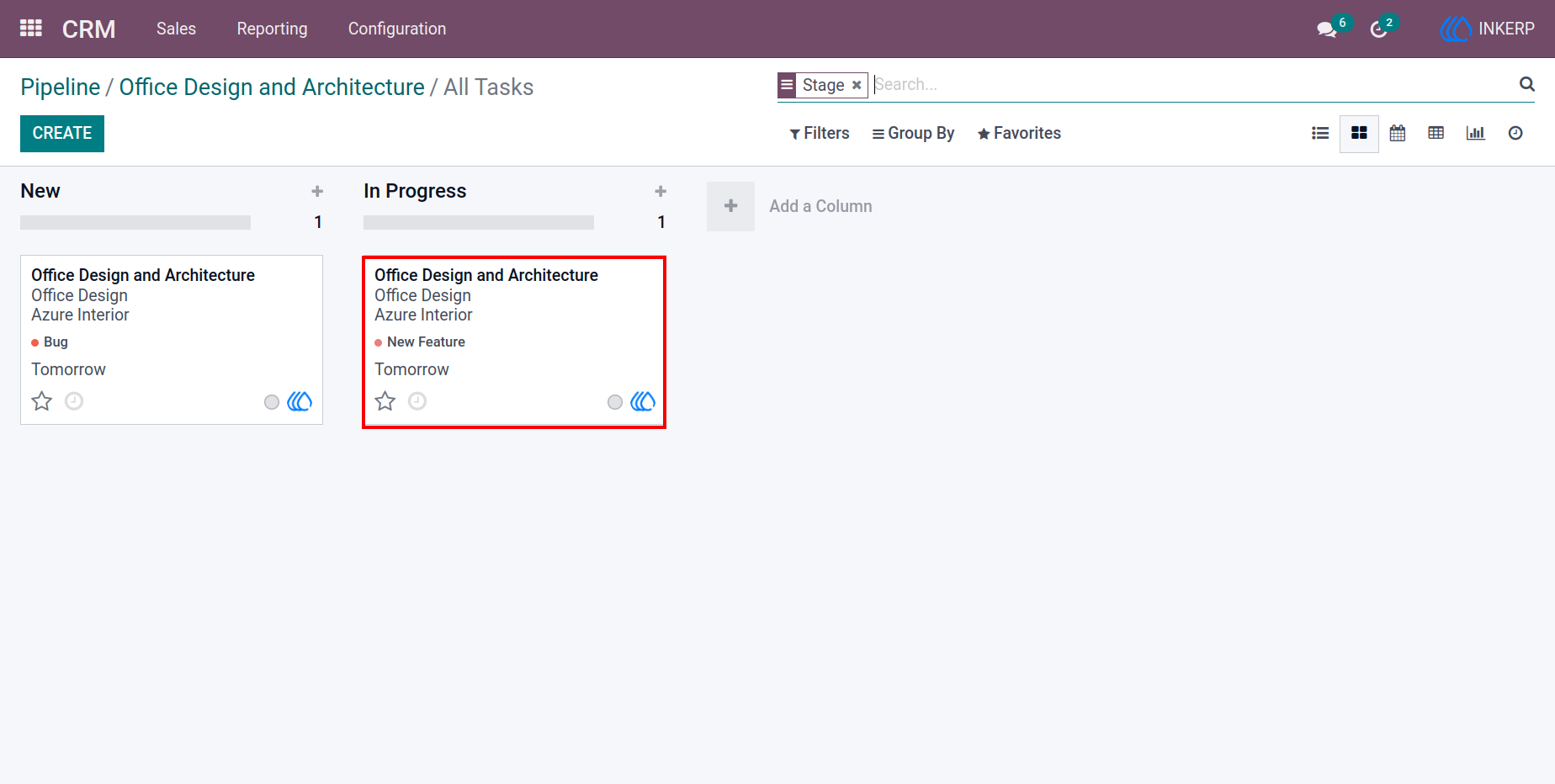This screenshot has height=784, width=1555.
Task: Click the CRM app title
Action: pyautogui.click(x=89, y=29)
